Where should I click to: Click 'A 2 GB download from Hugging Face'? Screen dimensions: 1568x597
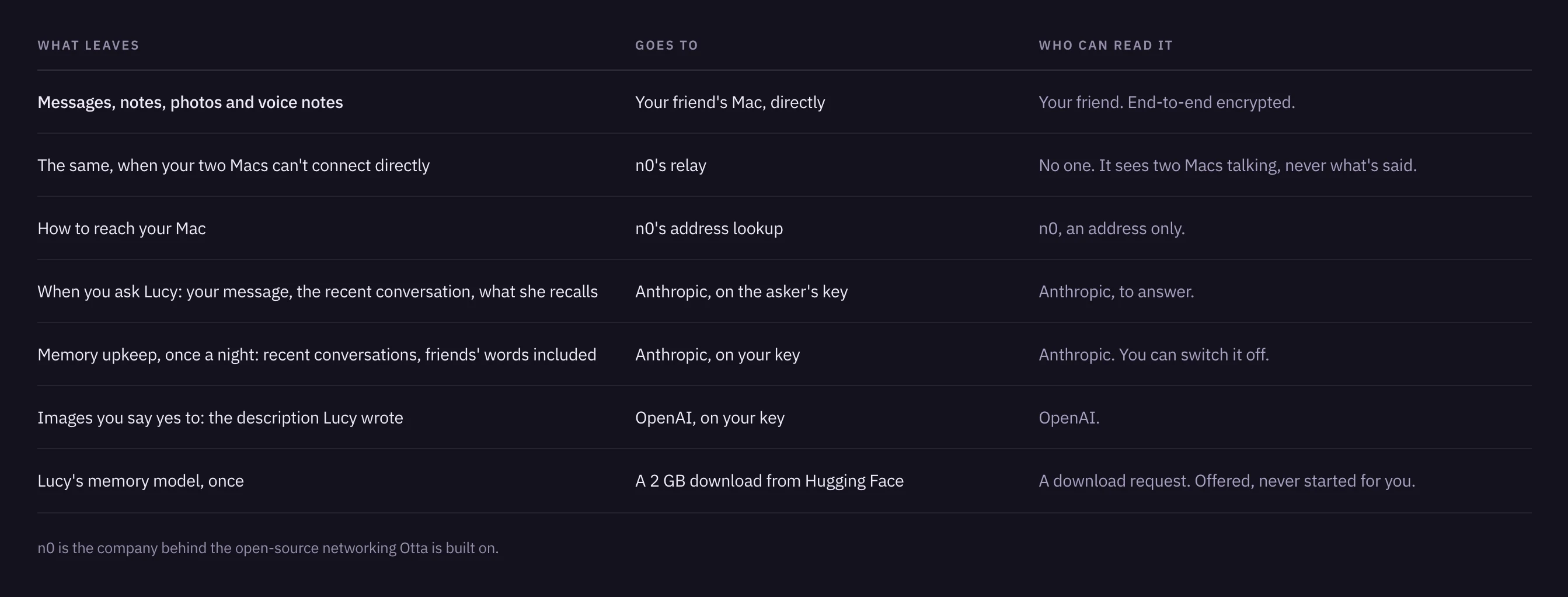point(769,481)
